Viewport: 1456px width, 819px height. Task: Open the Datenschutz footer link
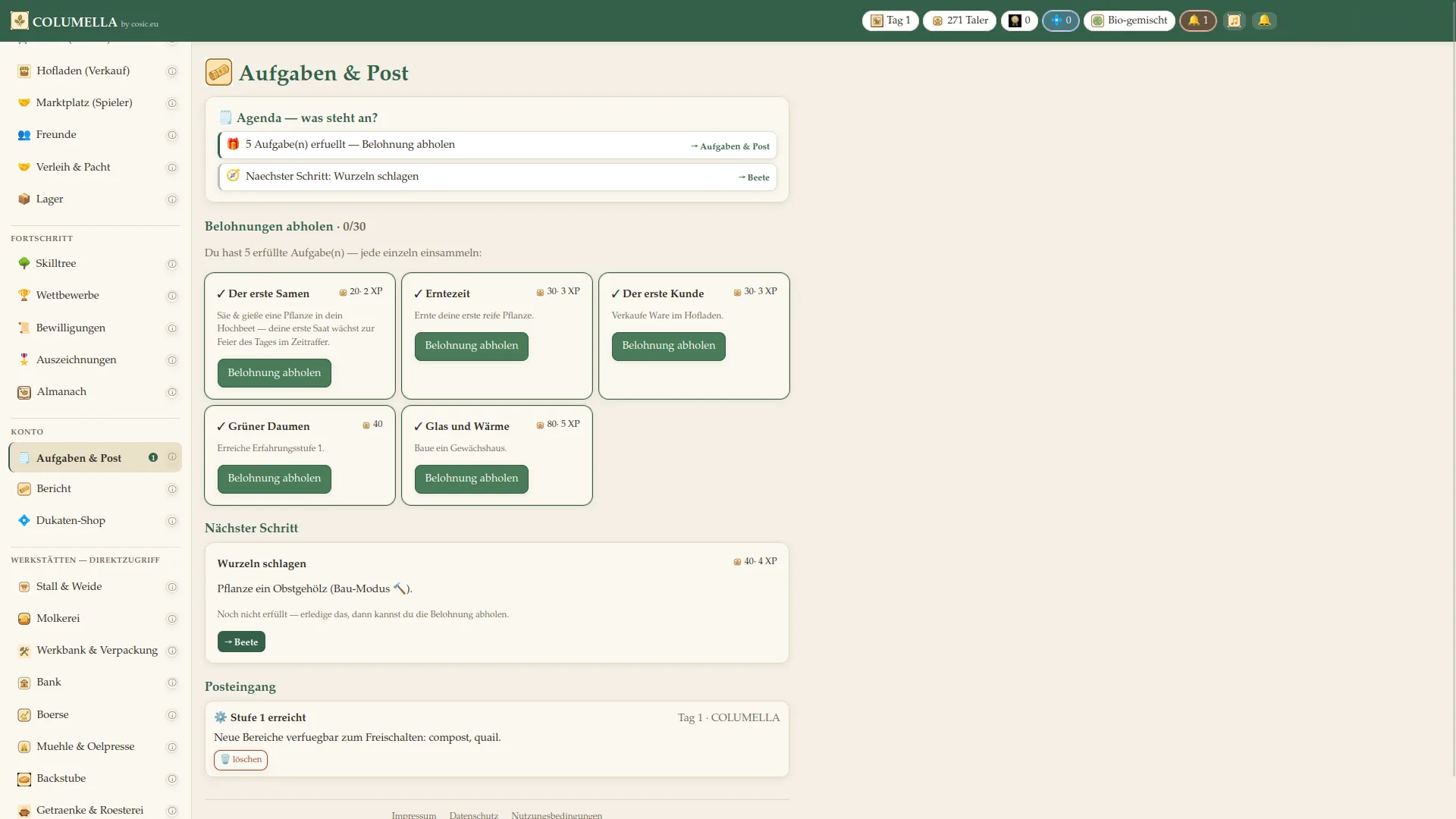click(474, 815)
